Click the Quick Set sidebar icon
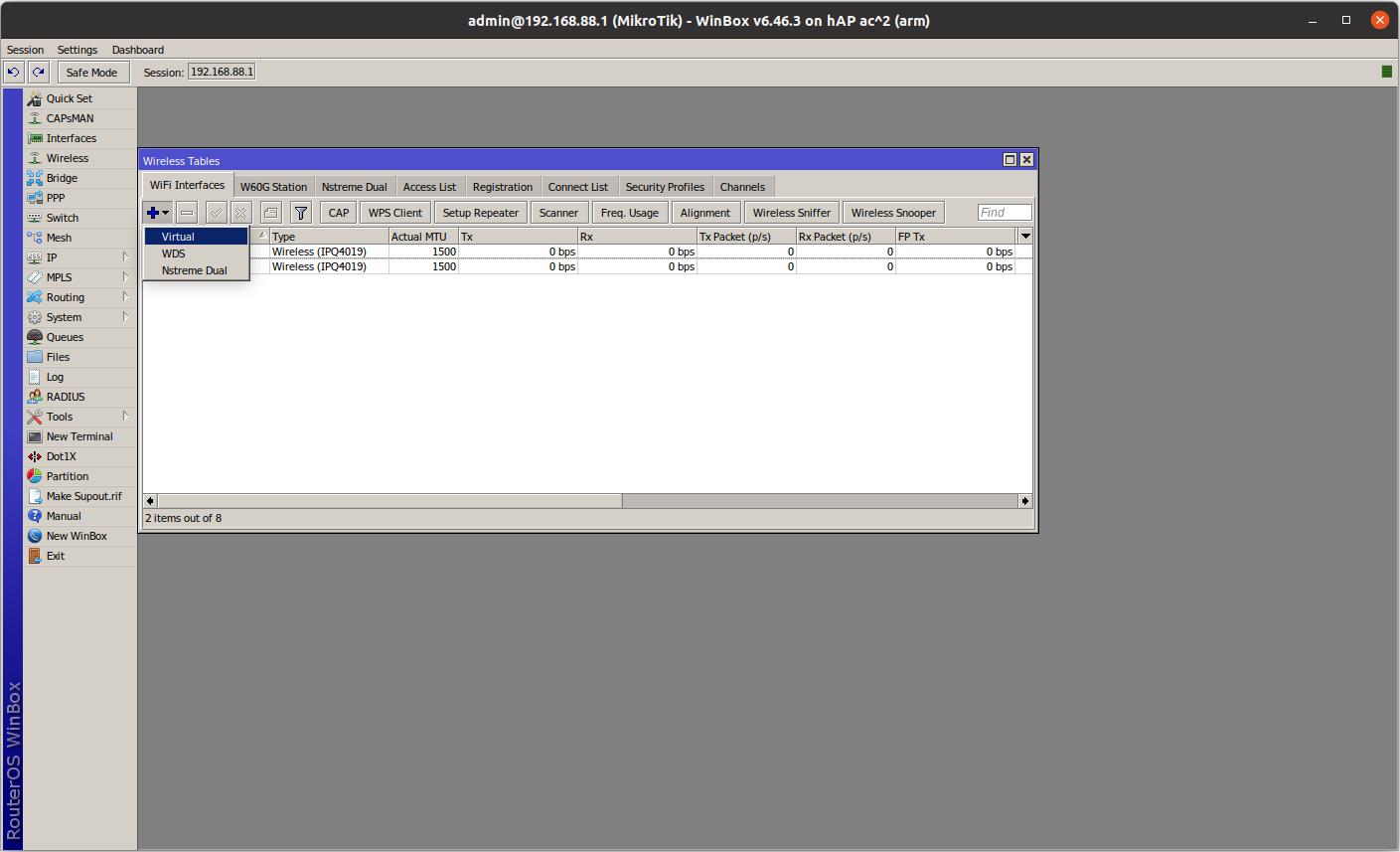The height and width of the screenshot is (852, 1400). [35, 98]
